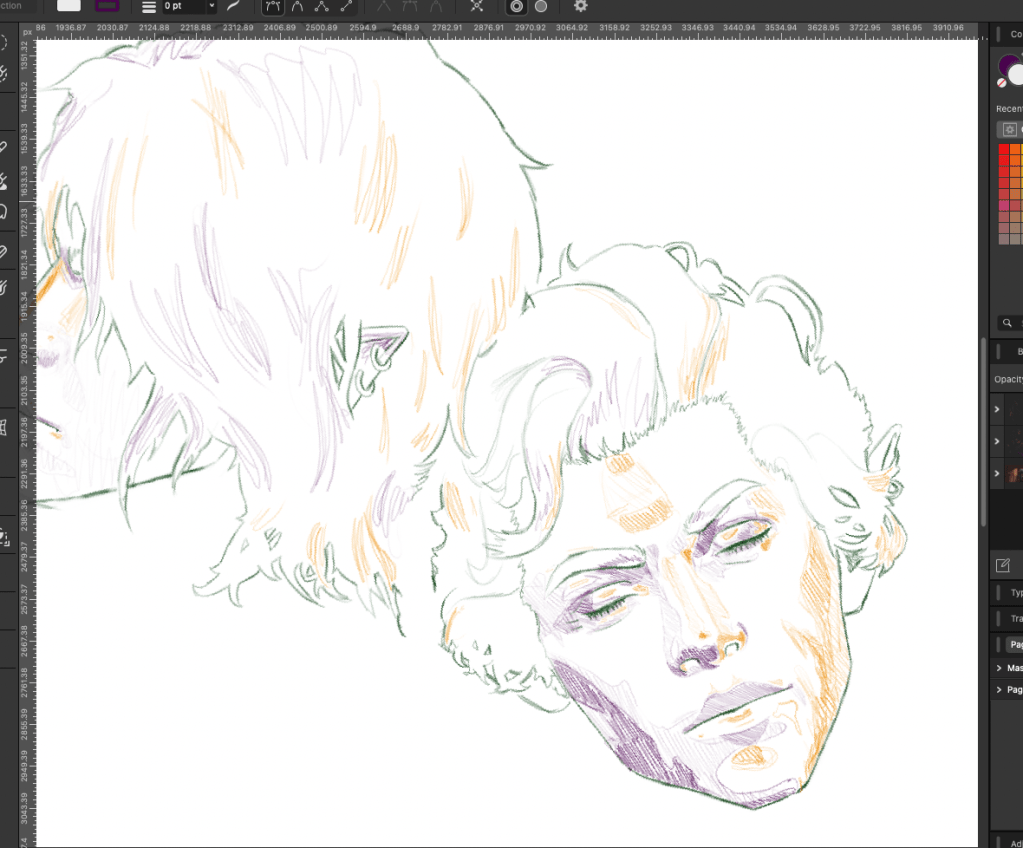Viewport: 1023px width, 848px height.
Task: Open the stroke width dropdown showing 0 pt
Action: click(190, 6)
